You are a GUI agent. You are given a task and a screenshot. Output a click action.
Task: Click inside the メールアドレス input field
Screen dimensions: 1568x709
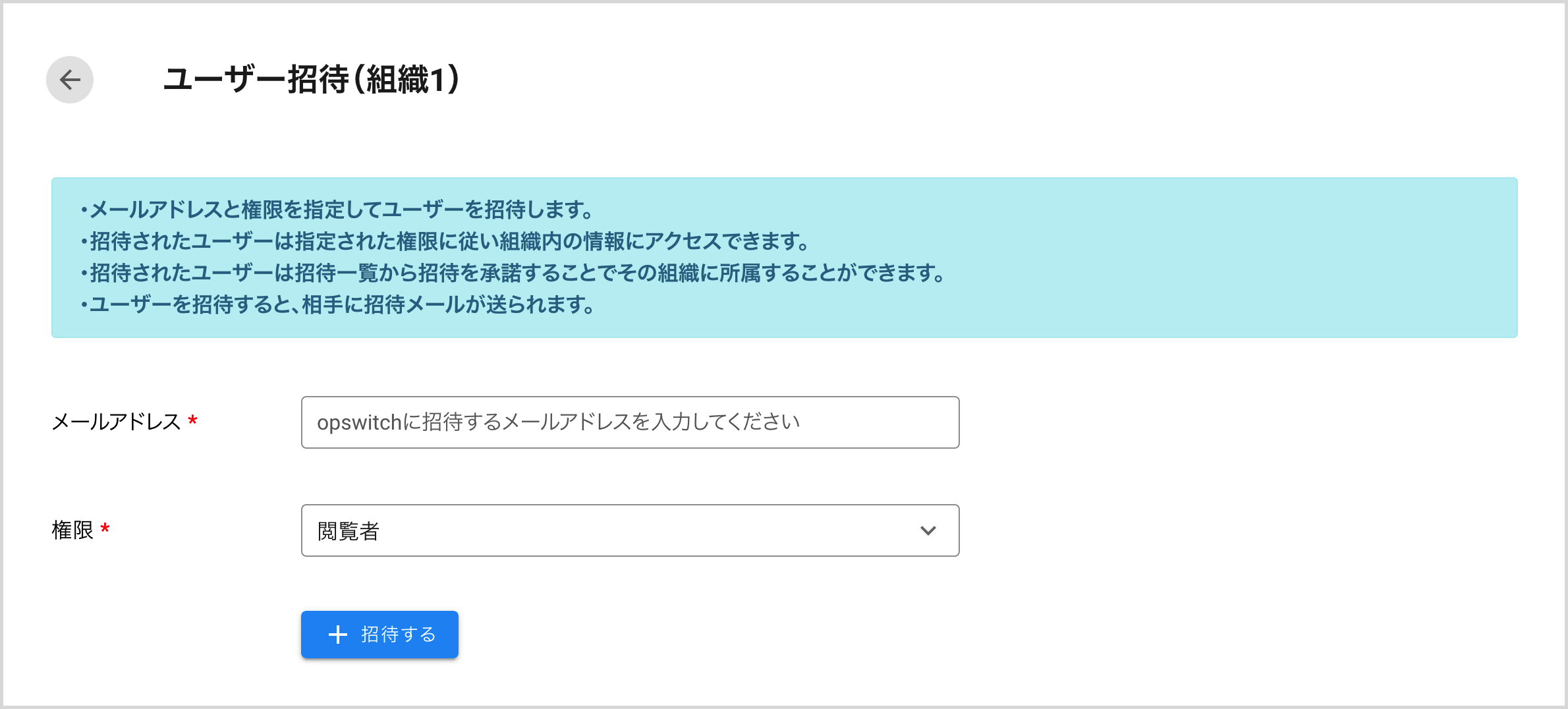click(x=629, y=422)
